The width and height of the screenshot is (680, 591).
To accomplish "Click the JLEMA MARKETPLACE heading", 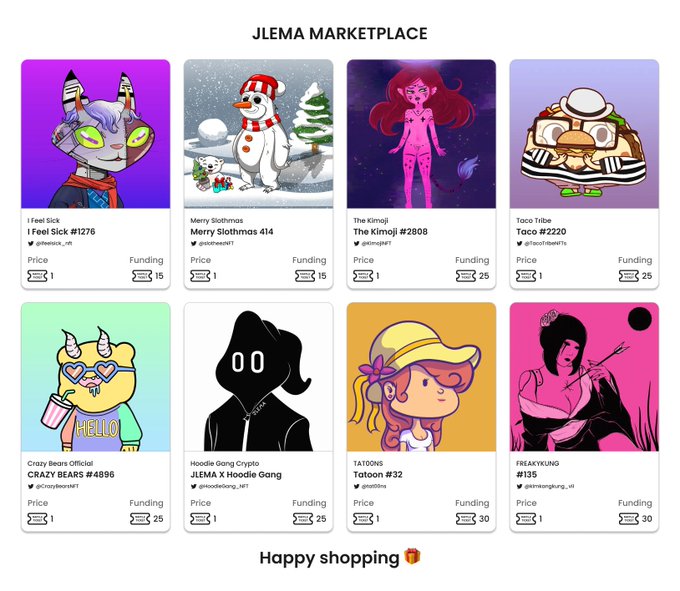I will (x=340, y=33).
